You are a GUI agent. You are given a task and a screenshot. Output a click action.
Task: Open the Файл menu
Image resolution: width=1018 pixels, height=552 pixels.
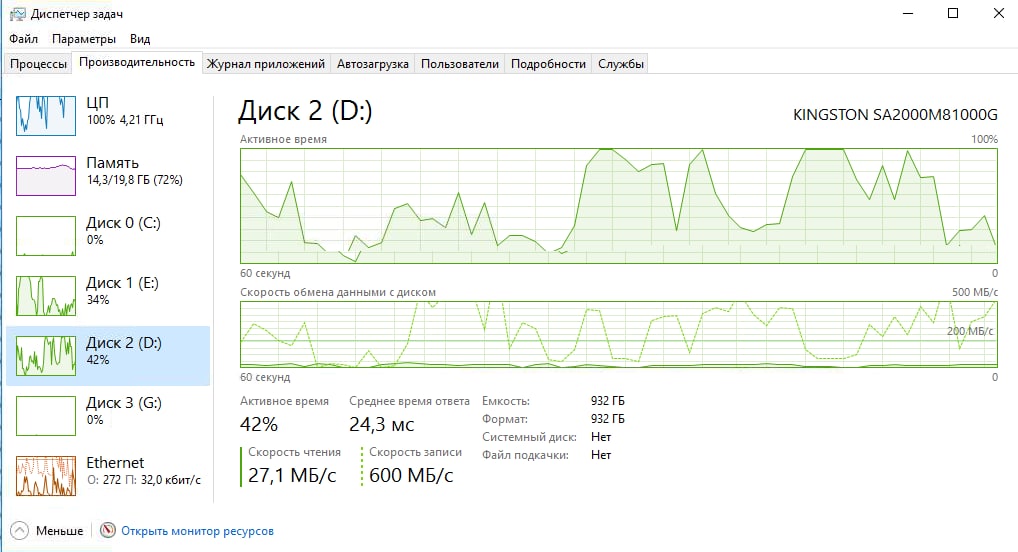pyautogui.click(x=23, y=39)
